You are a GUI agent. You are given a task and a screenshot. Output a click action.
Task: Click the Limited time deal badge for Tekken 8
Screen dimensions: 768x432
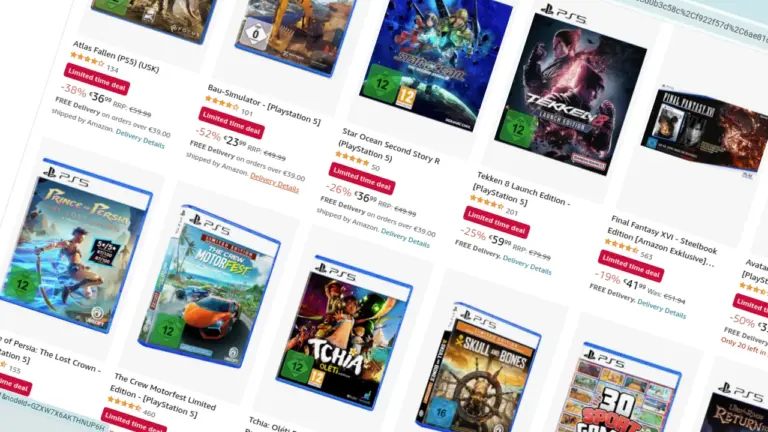point(497,222)
